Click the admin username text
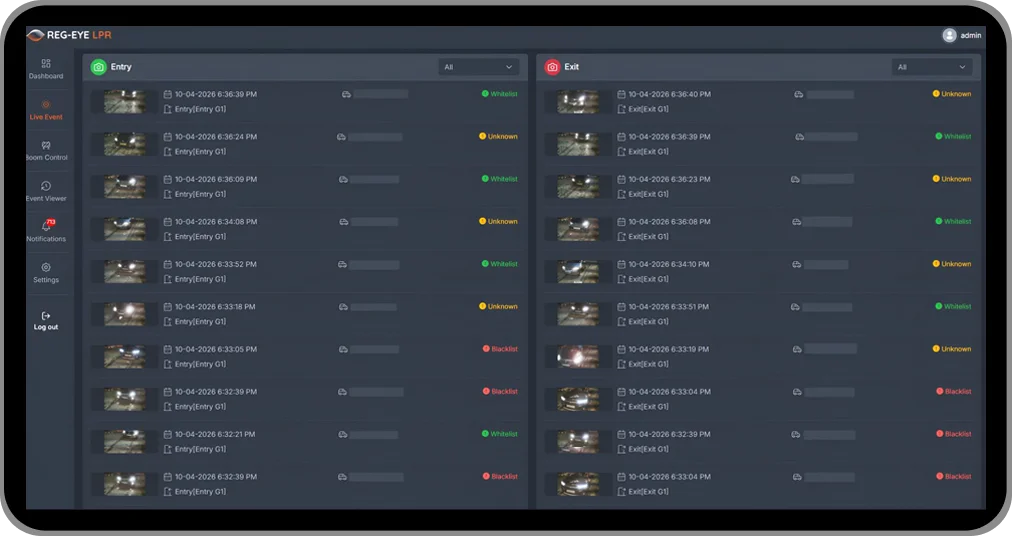Image resolution: width=1012 pixels, height=536 pixels. [x=971, y=36]
